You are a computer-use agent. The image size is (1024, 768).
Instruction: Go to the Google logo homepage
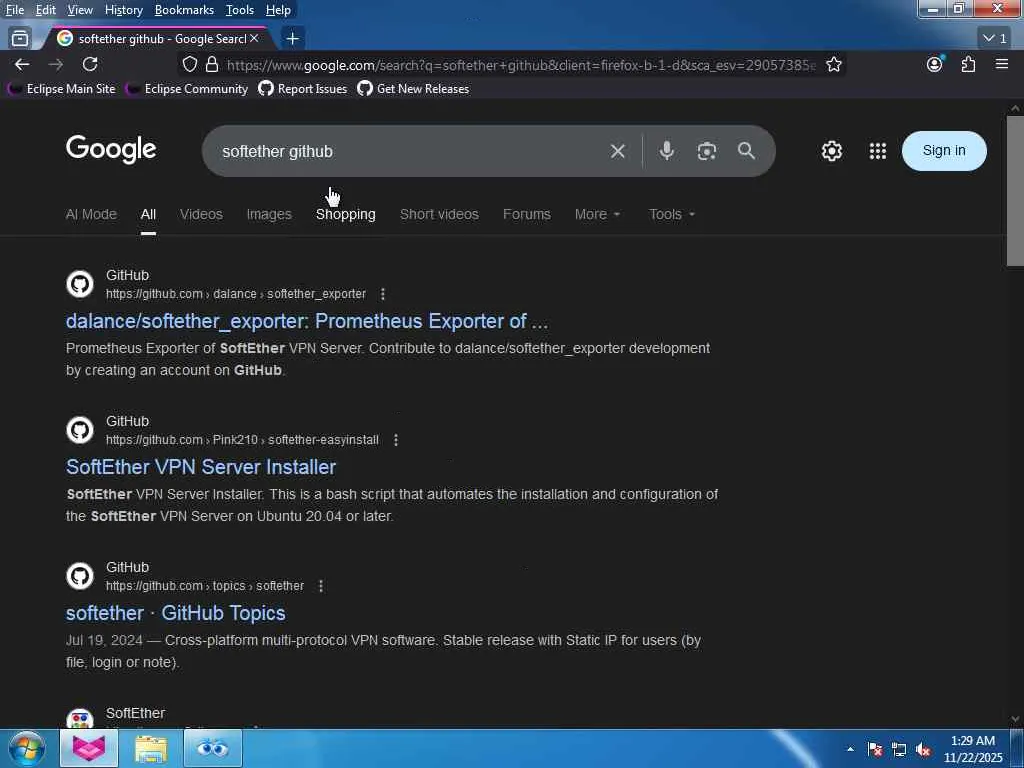tap(111, 150)
